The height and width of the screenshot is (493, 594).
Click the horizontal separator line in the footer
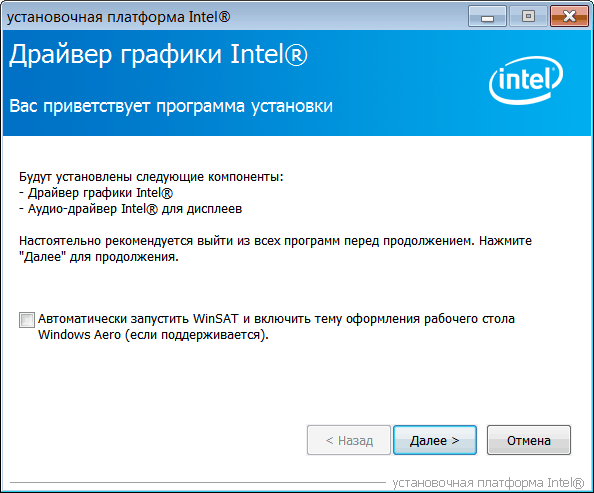pos(198,483)
